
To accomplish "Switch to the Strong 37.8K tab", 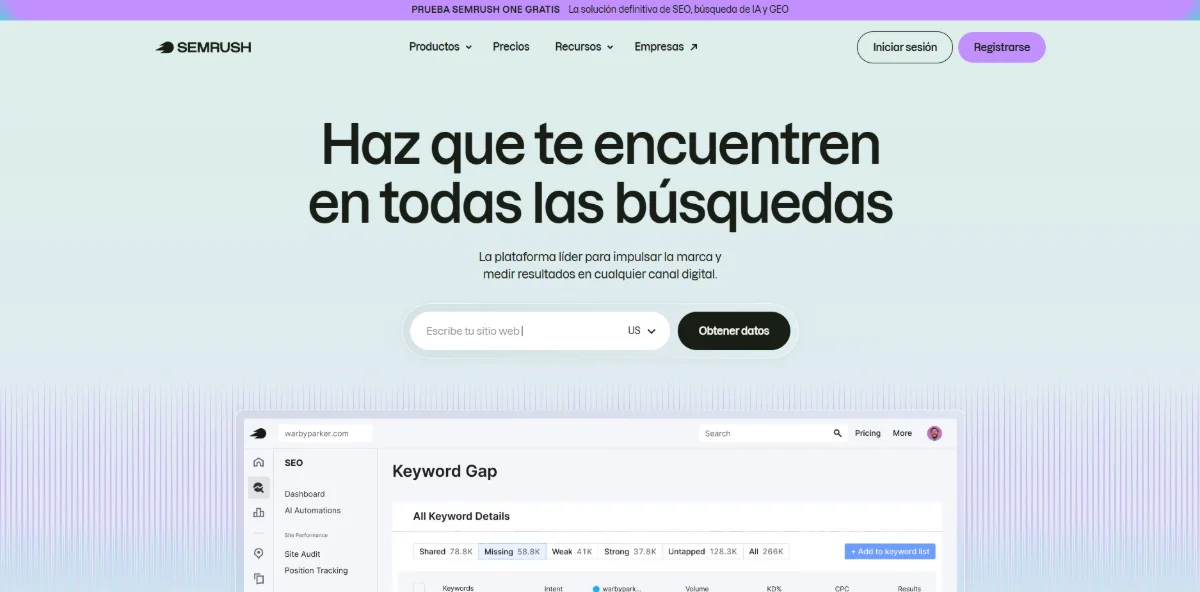I will [x=630, y=551].
